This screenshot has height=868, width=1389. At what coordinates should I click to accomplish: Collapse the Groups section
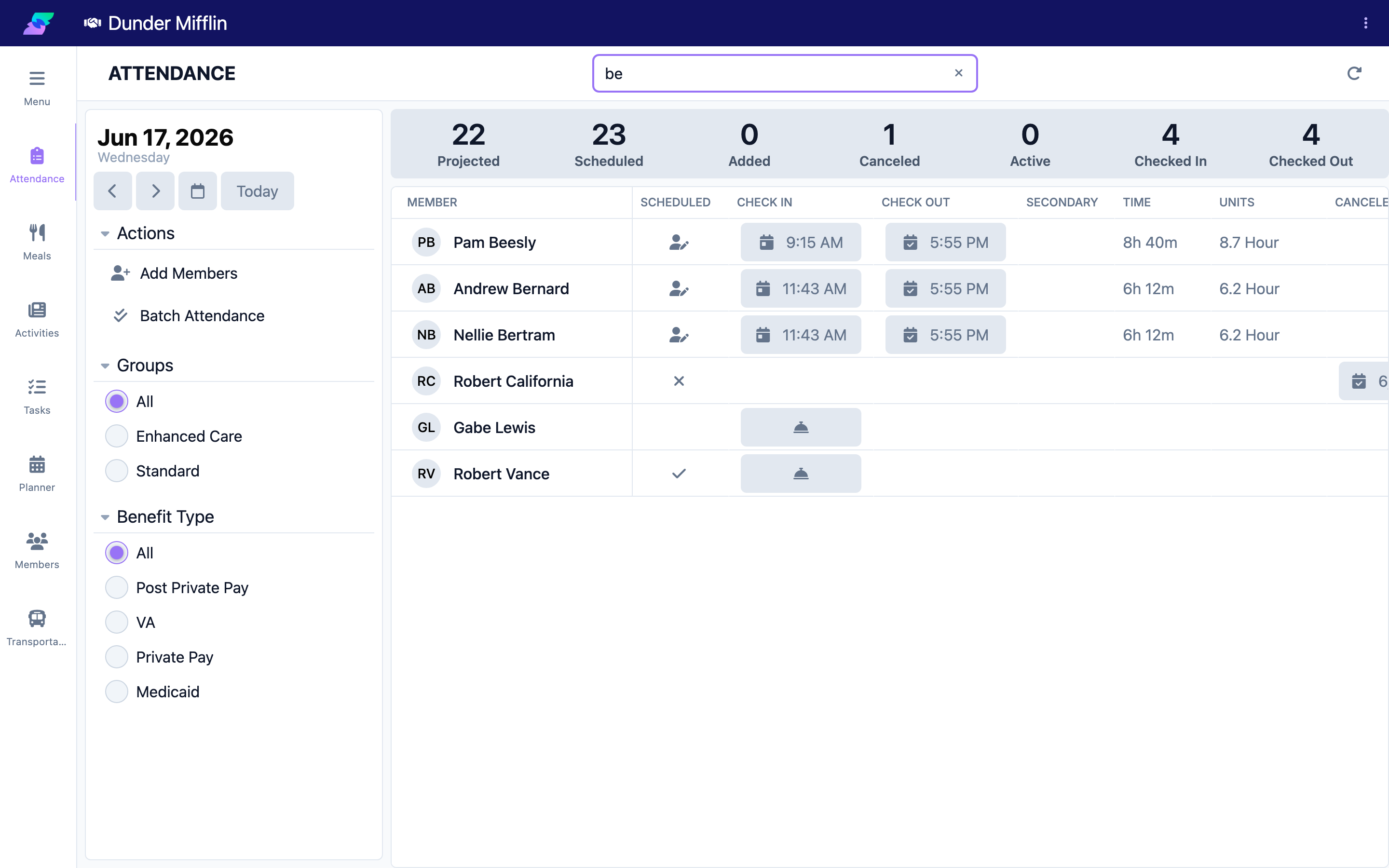pos(105,366)
